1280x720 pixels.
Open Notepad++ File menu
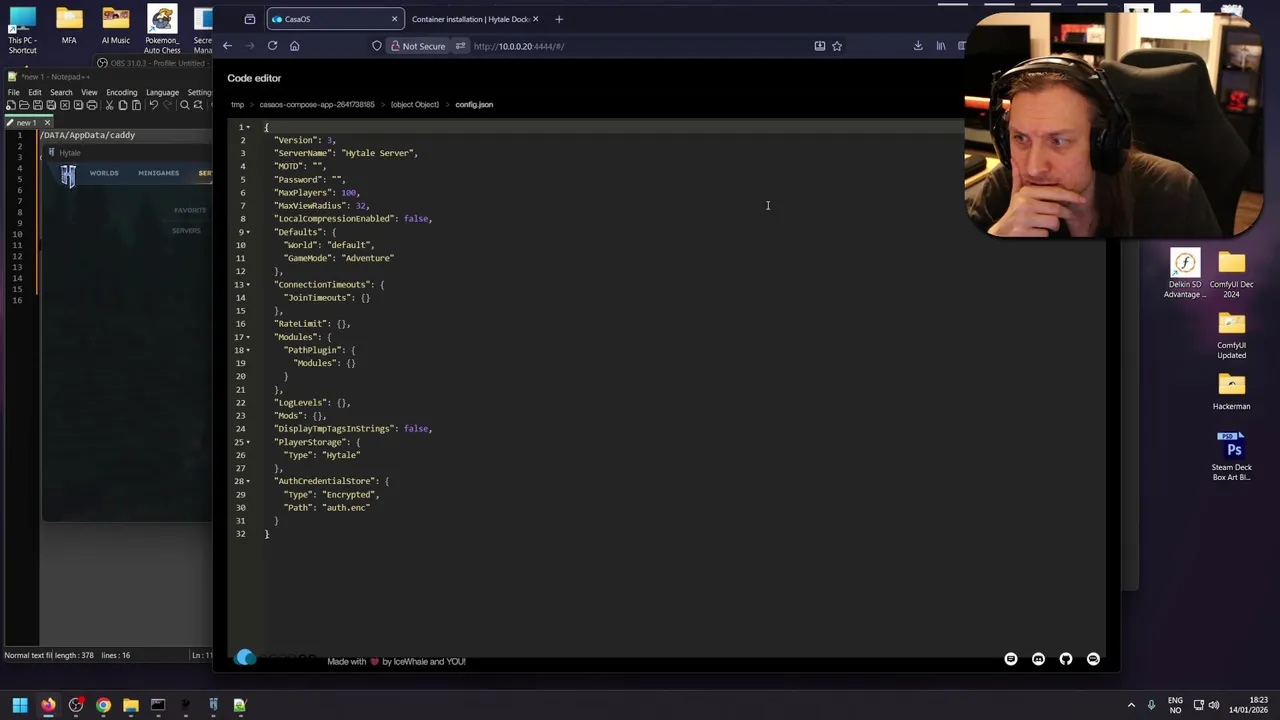(x=14, y=92)
